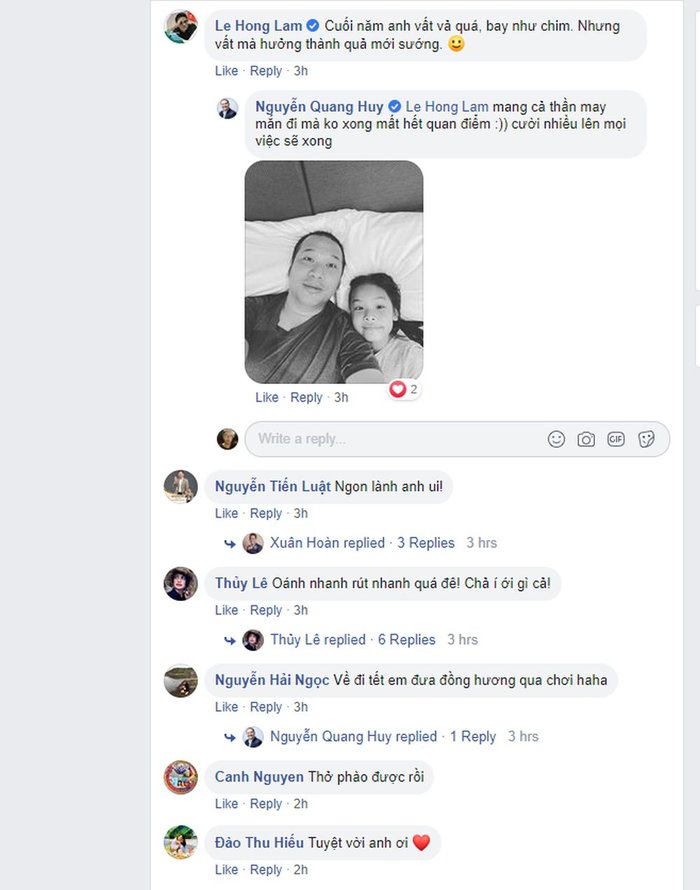Click the heart reaction count on photo reply
Screen dimensions: 700x890
pyautogui.click(x=404, y=389)
